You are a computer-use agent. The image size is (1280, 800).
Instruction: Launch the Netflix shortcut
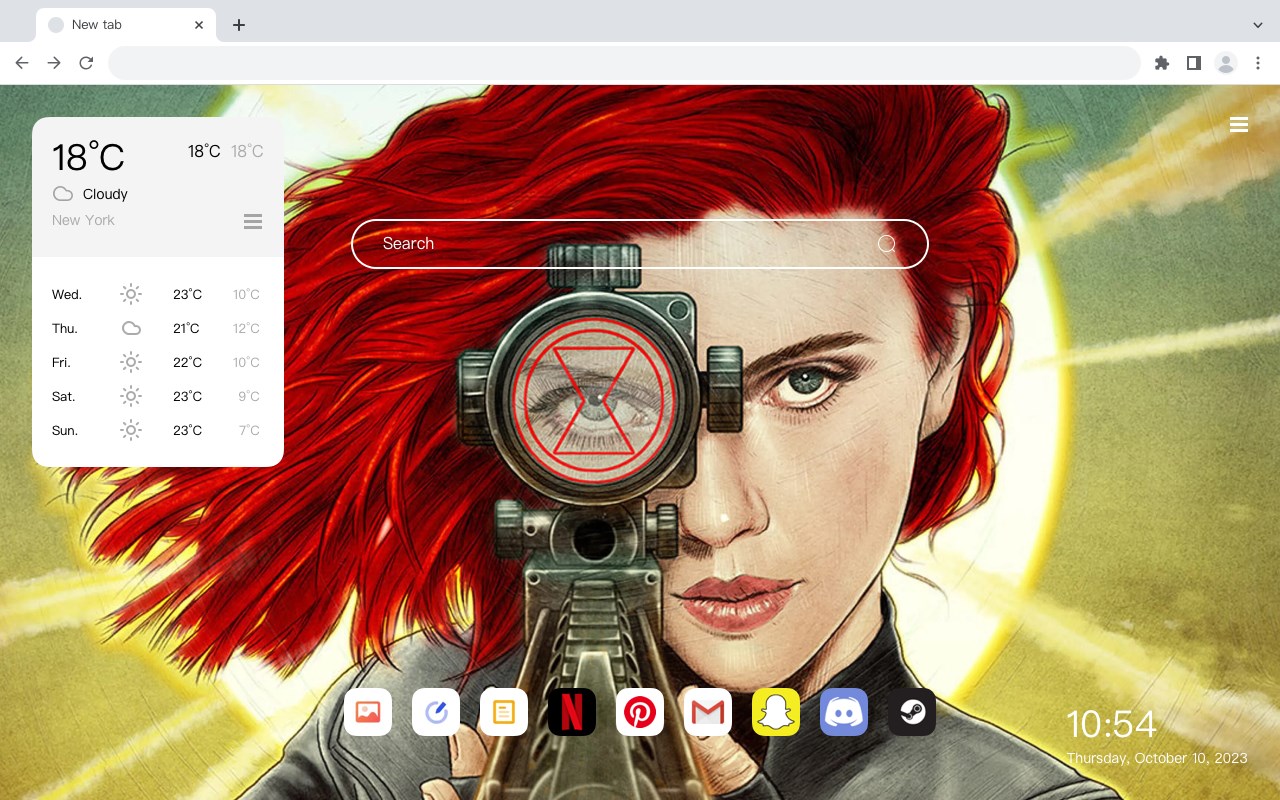(x=572, y=712)
